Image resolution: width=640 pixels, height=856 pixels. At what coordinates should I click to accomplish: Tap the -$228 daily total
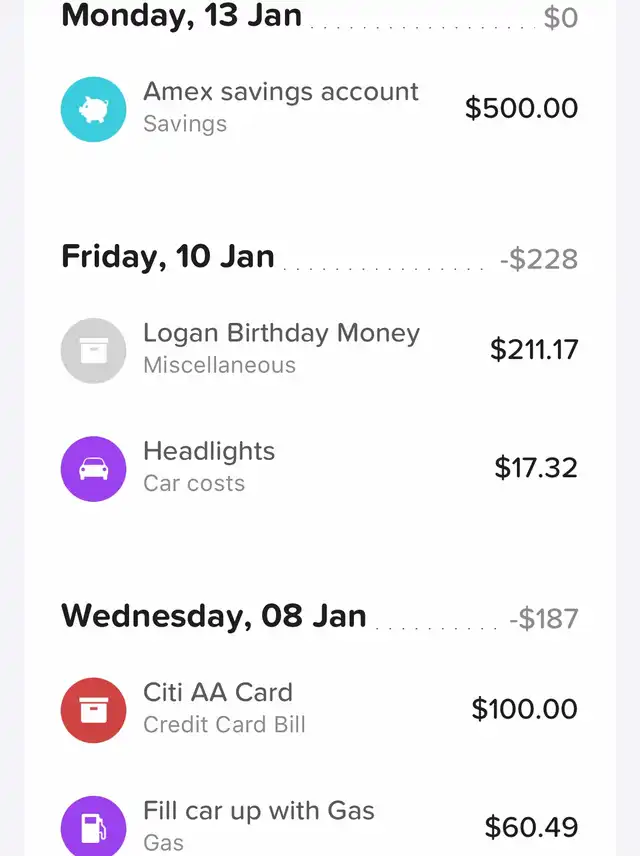pos(539,260)
